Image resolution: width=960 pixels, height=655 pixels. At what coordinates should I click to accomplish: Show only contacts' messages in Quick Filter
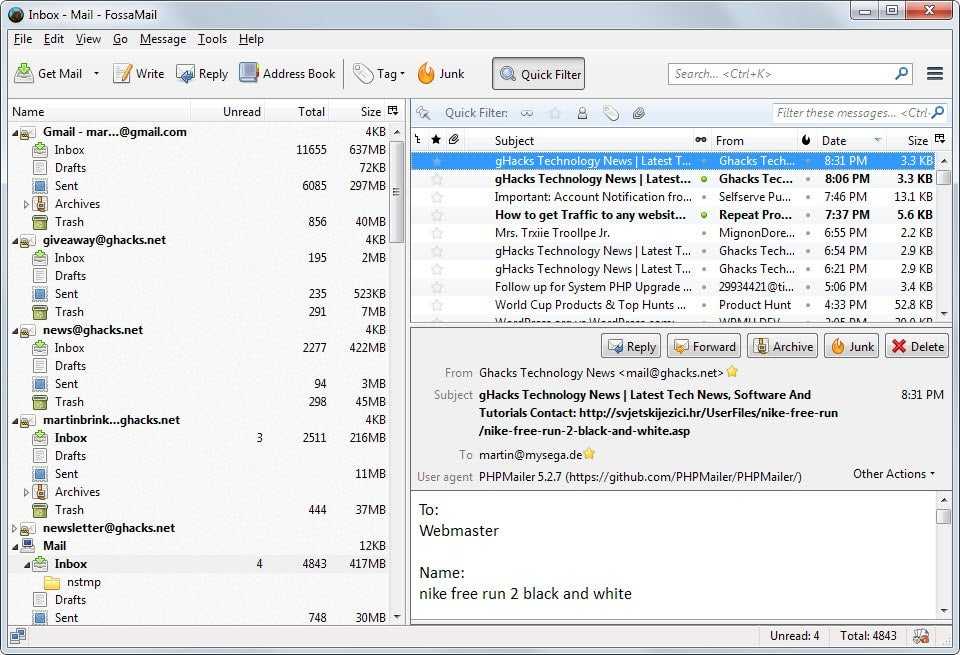pos(582,113)
